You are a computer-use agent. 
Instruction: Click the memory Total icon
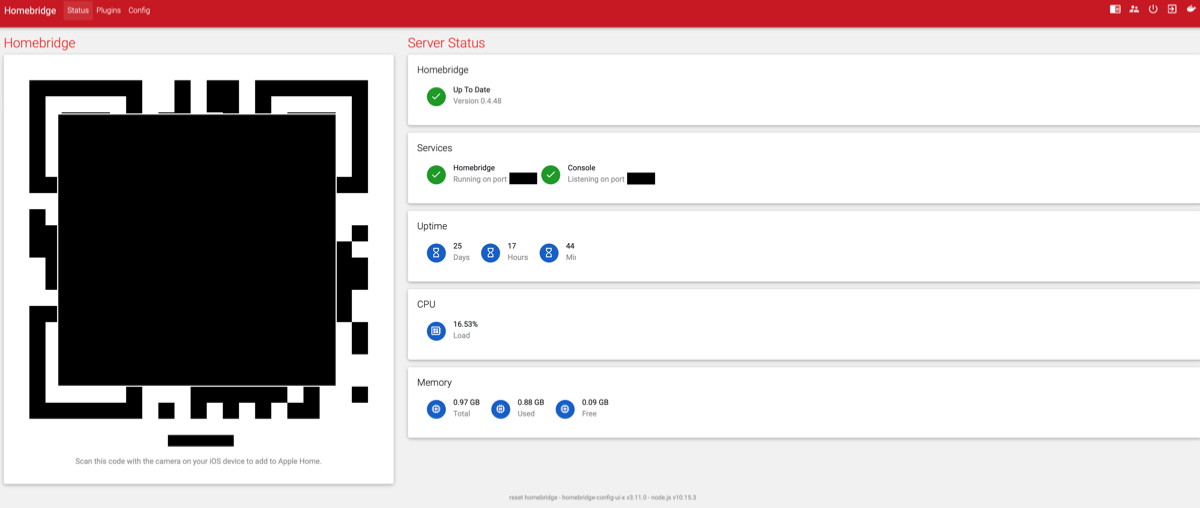[x=436, y=408]
